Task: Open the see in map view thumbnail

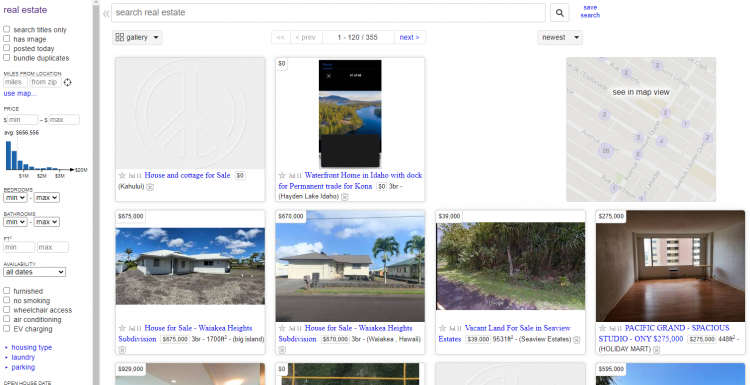Action: click(x=641, y=129)
